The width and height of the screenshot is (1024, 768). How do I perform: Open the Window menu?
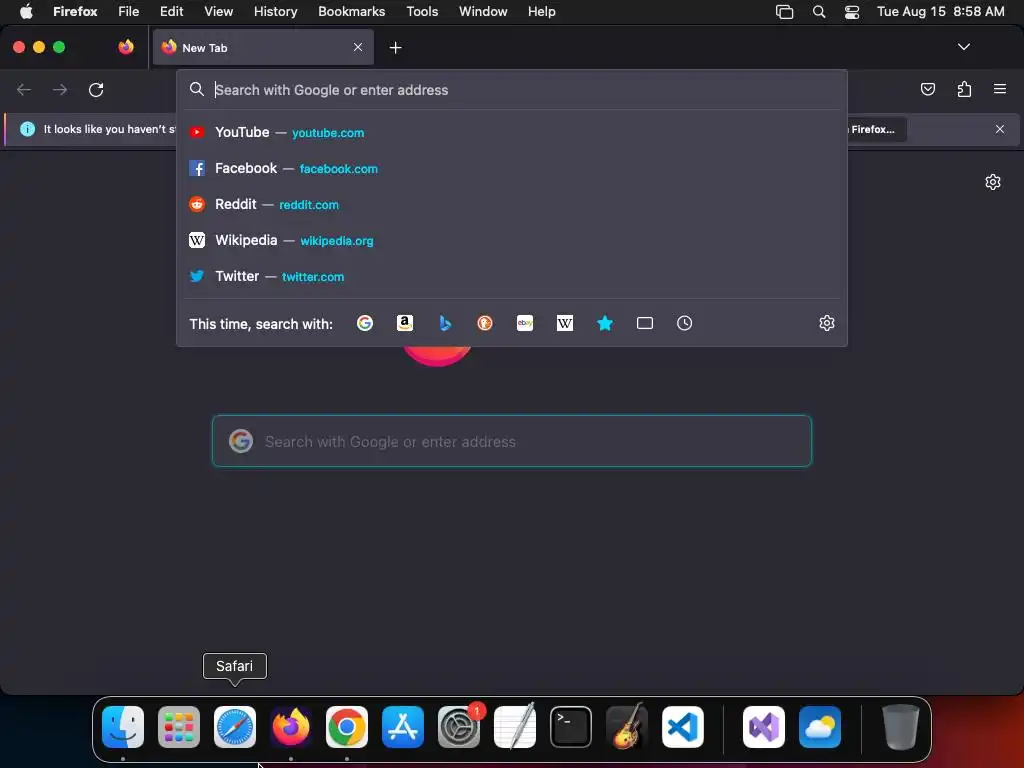click(x=483, y=11)
